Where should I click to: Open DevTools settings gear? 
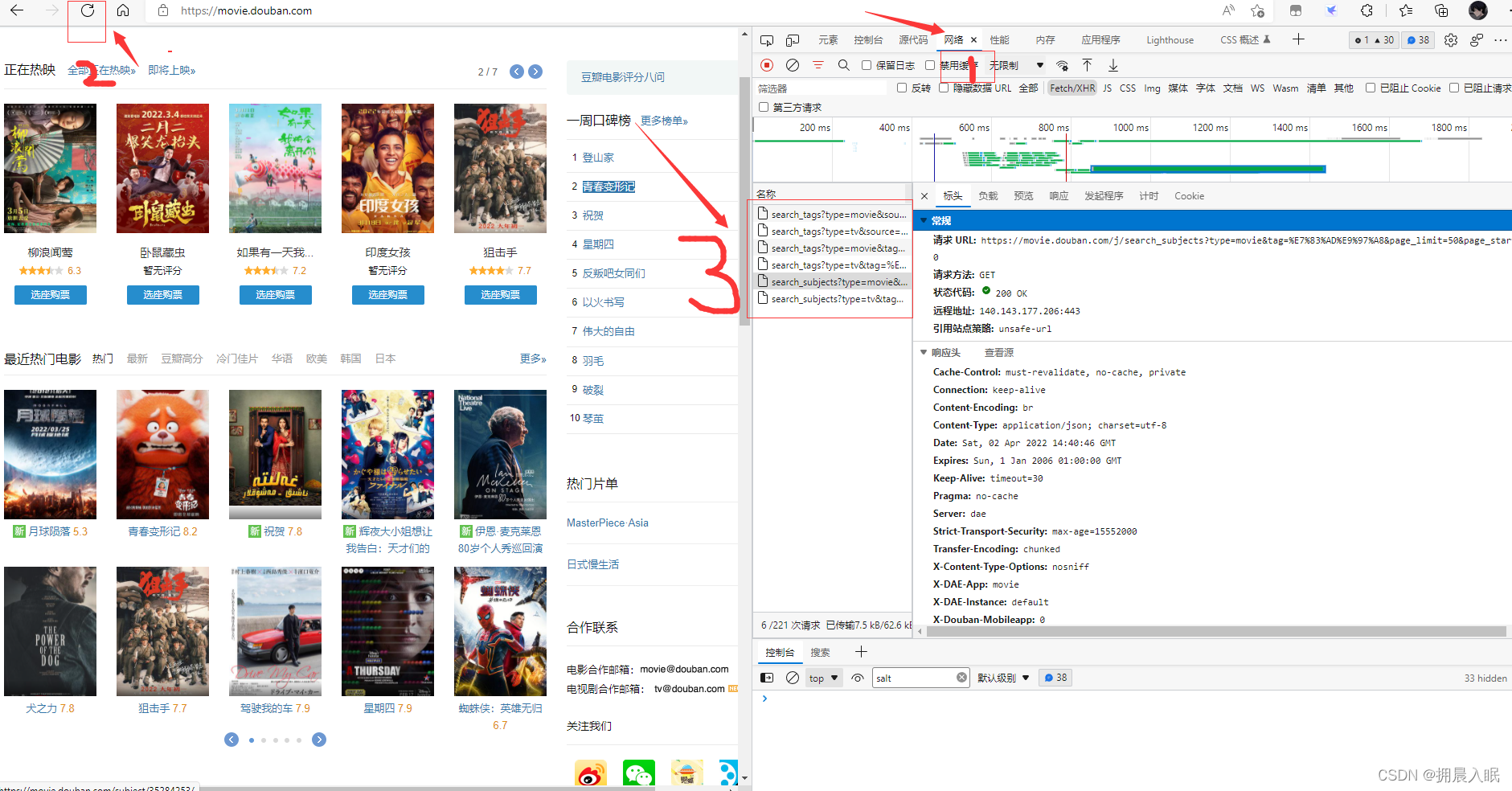point(1451,40)
